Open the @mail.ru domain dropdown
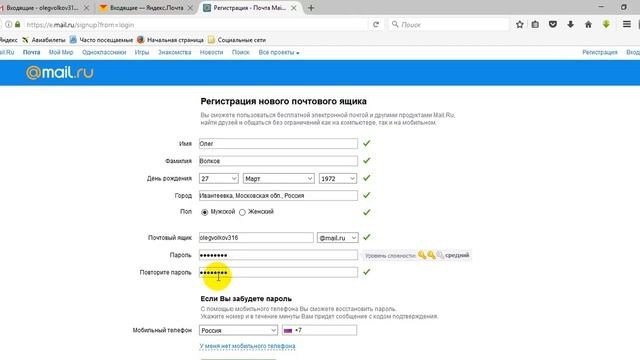 click(x=338, y=238)
